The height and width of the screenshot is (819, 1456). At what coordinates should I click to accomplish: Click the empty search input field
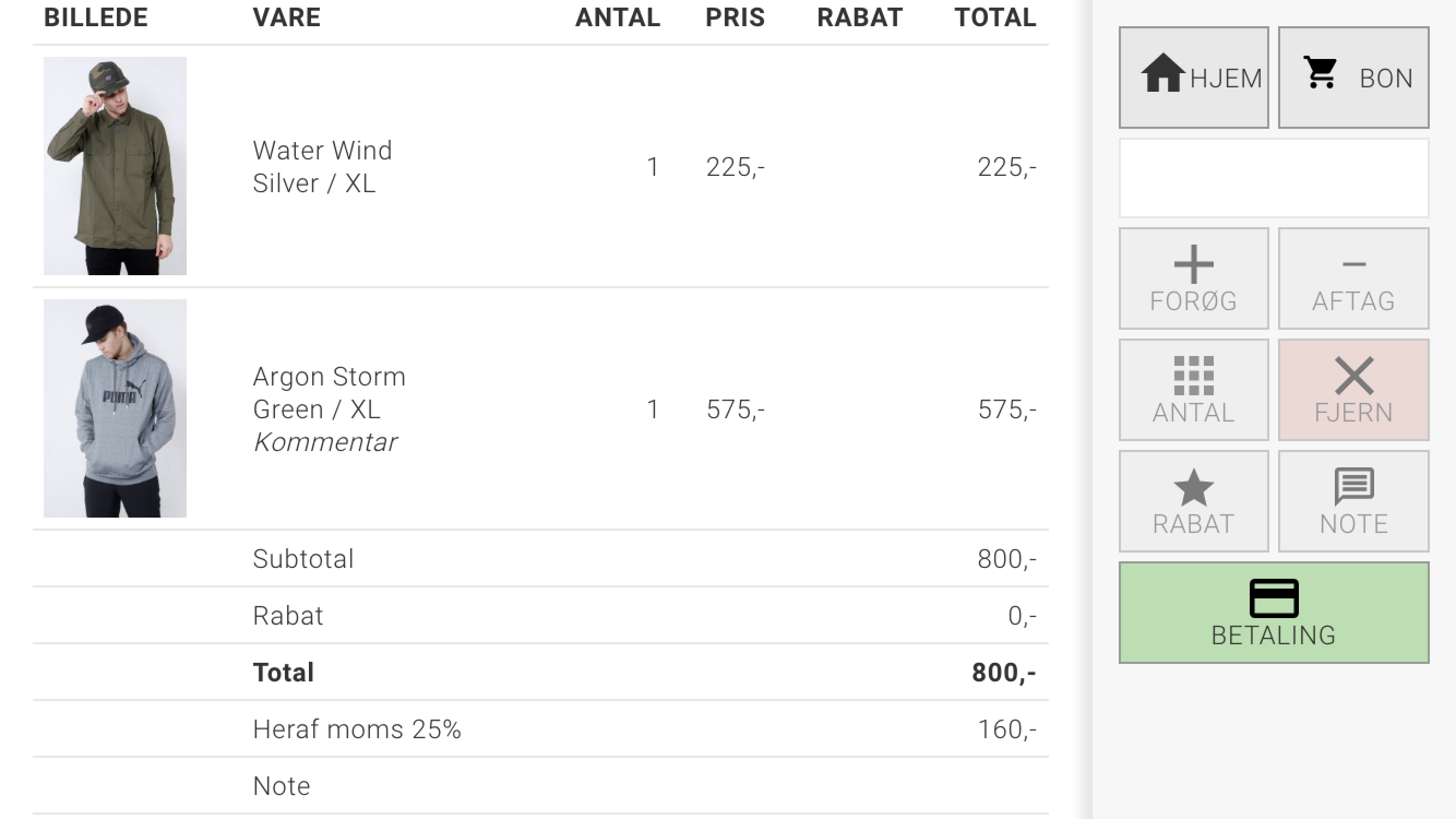[1274, 178]
